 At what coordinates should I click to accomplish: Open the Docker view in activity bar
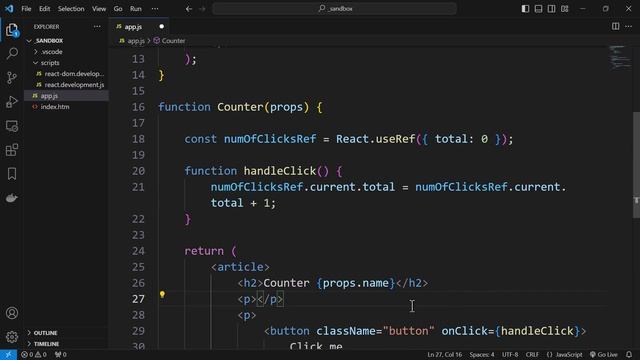(12, 198)
